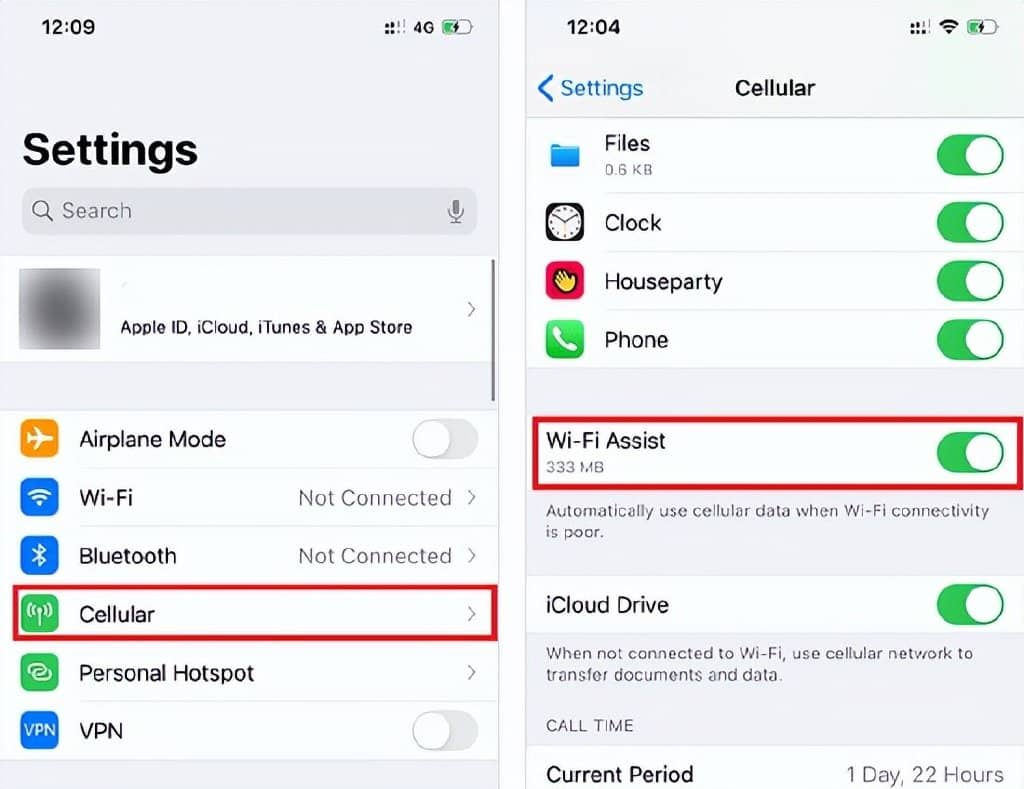This screenshot has height=789, width=1024.
Task: Tap the microphone icon in search bar
Action: 456,211
